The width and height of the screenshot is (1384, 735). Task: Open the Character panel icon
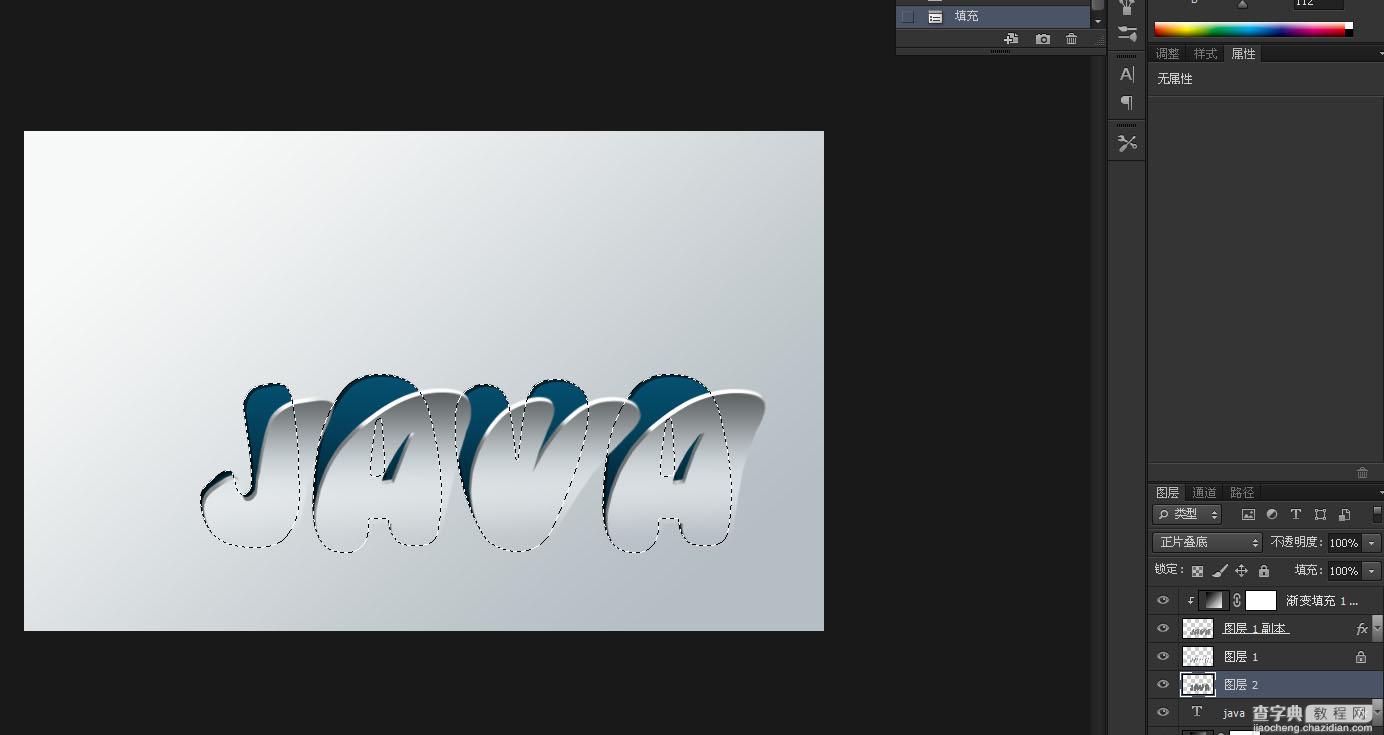[x=1127, y=74]
